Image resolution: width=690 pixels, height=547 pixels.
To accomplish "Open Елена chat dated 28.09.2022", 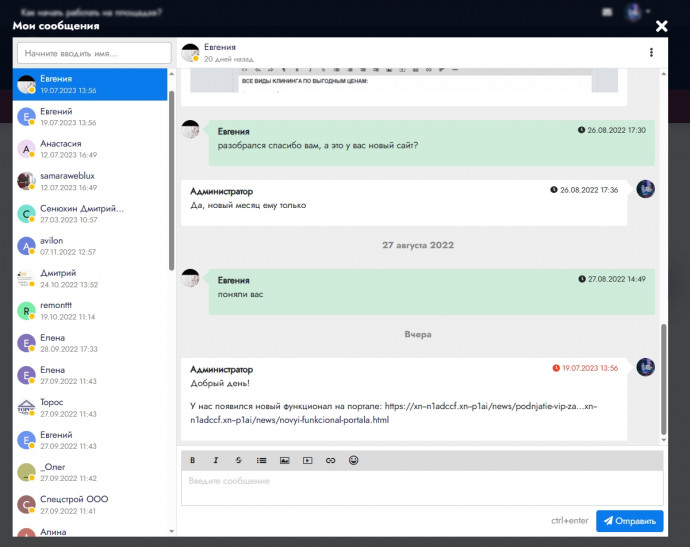I will pyautogui.click(x=90, y=343).
